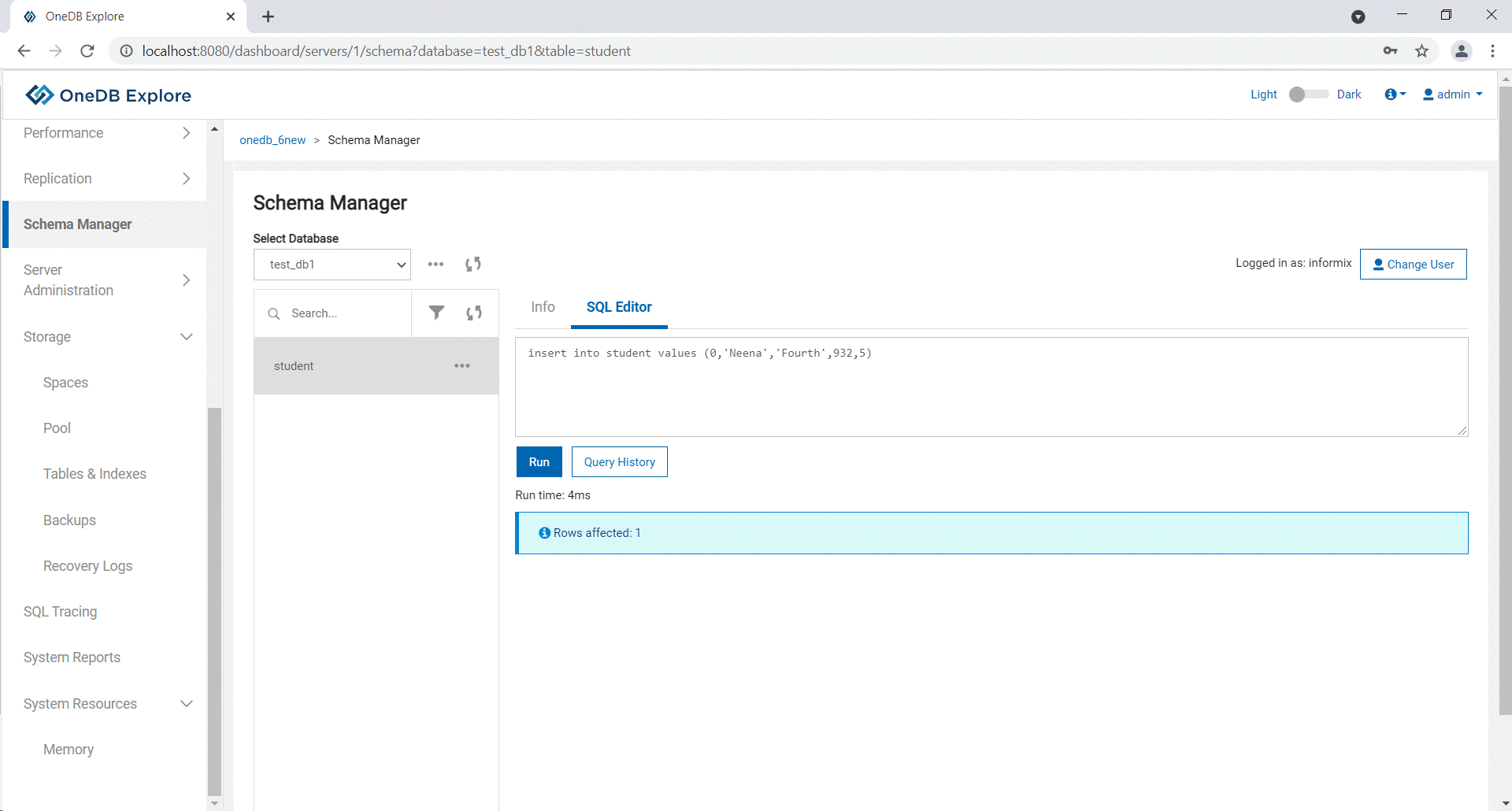Open Select Database dropdown test_db1

(x=332, y=265)
